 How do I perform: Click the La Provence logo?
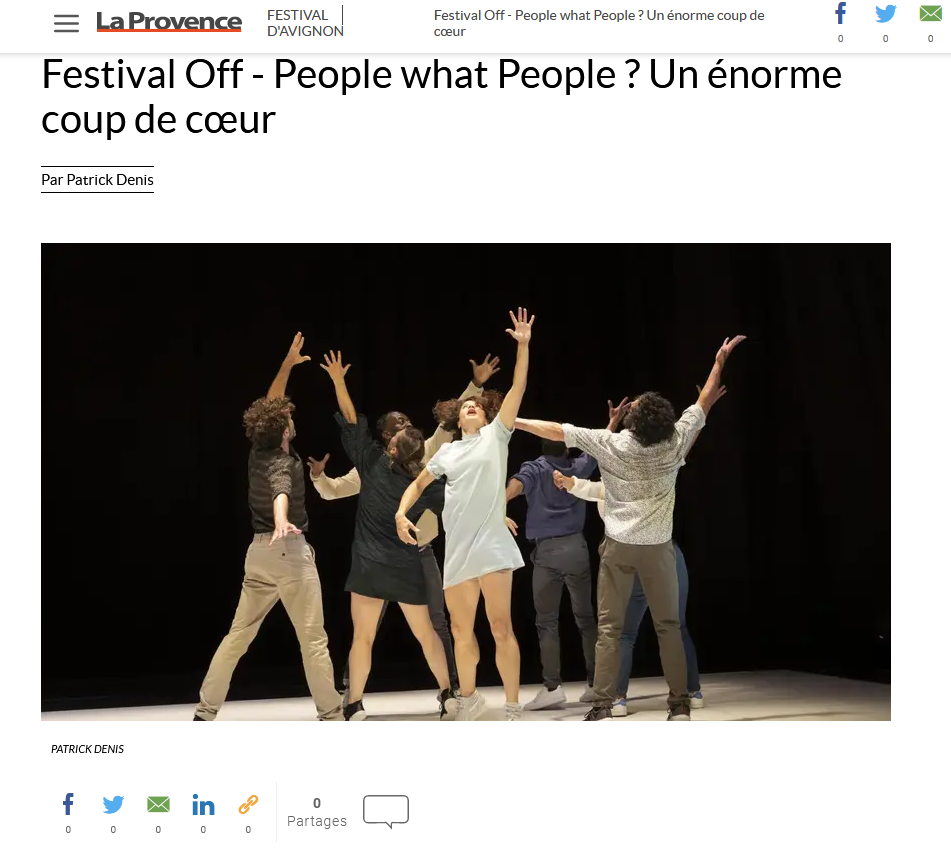(169, 22)
